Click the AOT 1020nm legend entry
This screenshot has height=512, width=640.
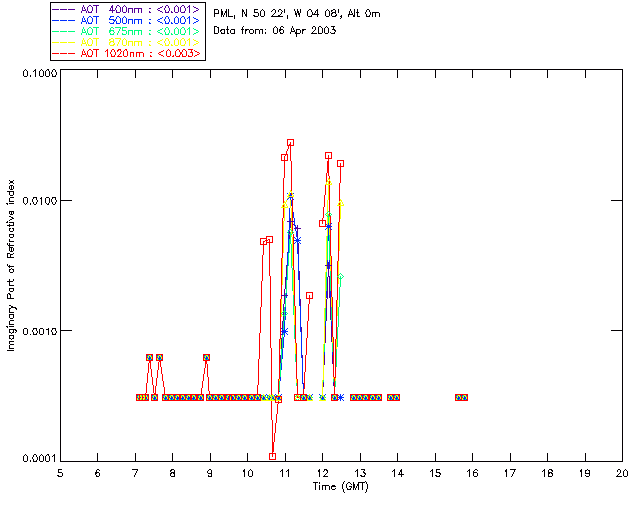127,53
